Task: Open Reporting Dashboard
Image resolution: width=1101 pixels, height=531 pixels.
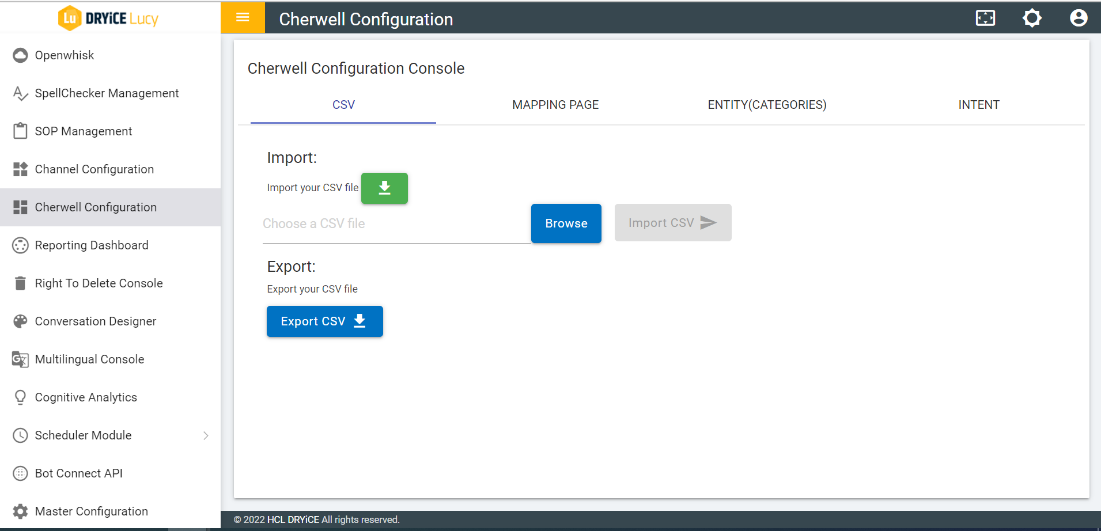Action: click(x=110, y=245)
